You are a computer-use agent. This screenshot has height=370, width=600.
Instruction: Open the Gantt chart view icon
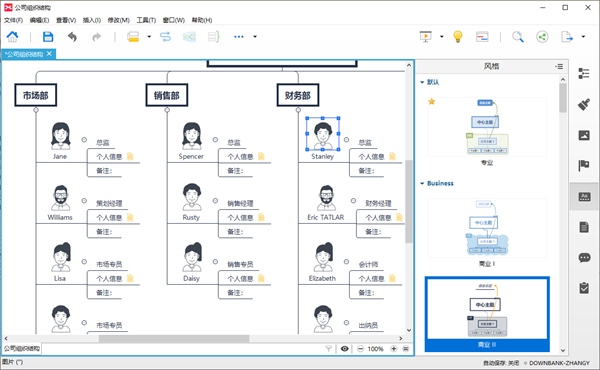482,37
